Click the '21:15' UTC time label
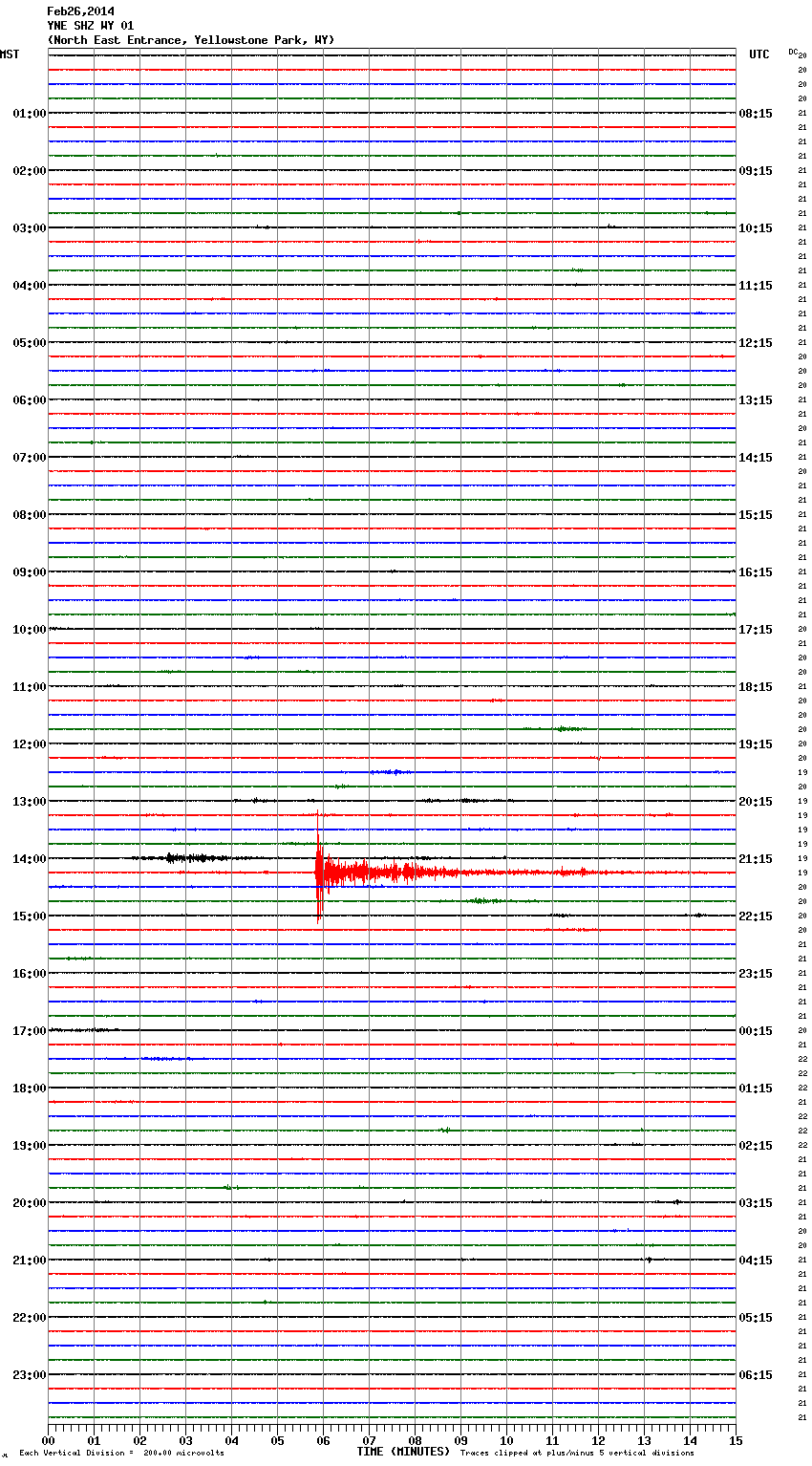Screen dimensions: 812x1466 click(756, 859)
